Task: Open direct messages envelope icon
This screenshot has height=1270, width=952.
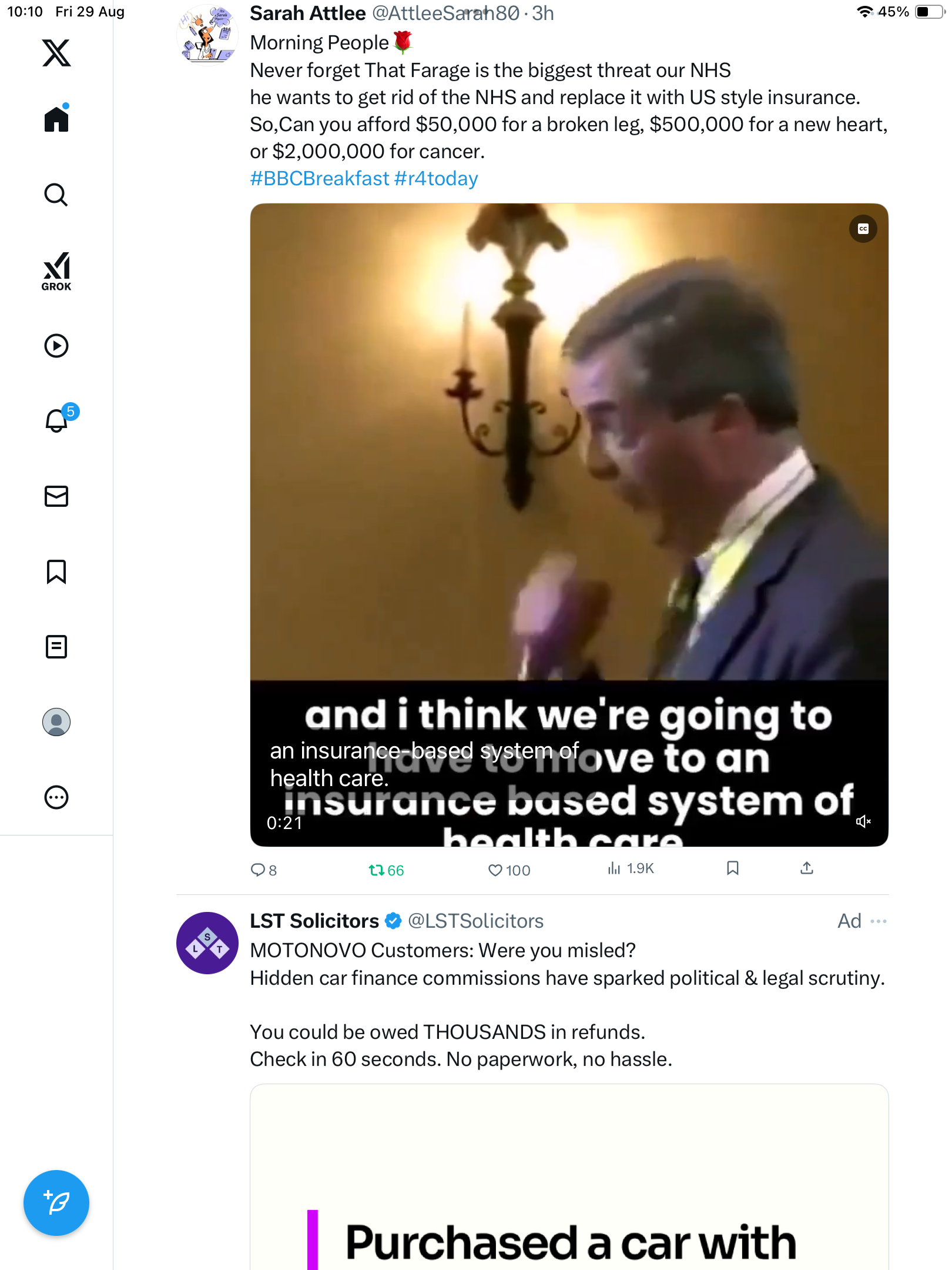Action: pyautogui.click(x=56, y=496)
